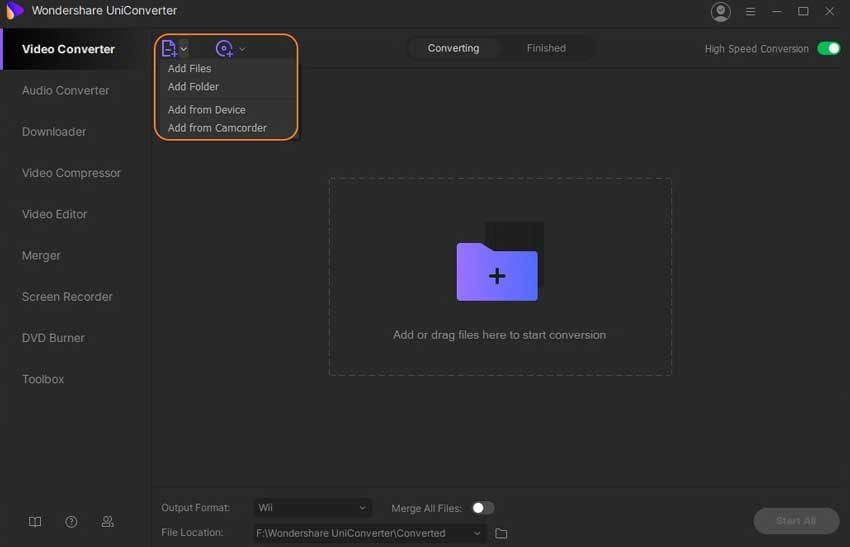Click the community users icon at the sidebar bottom
850x547 pixels.
107,522
